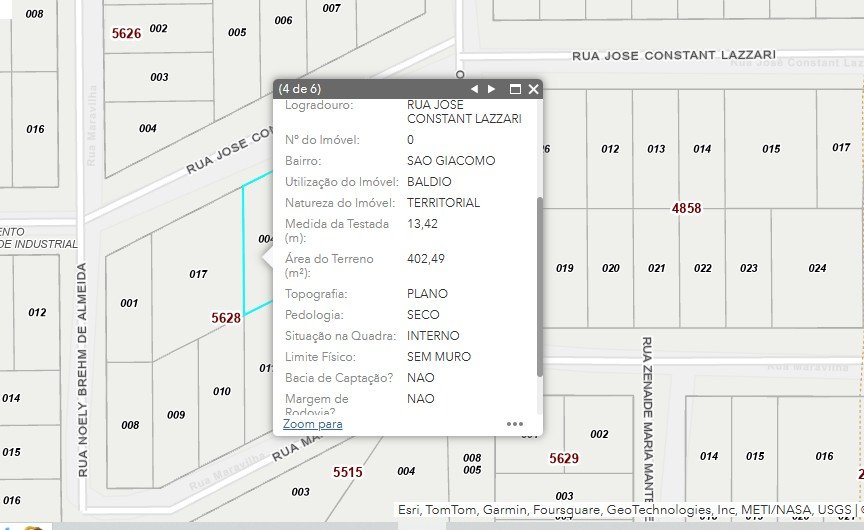Viewport: 864px width, 530px height.
Task: Click block number label 5515
Action: [x=348, y=471]
